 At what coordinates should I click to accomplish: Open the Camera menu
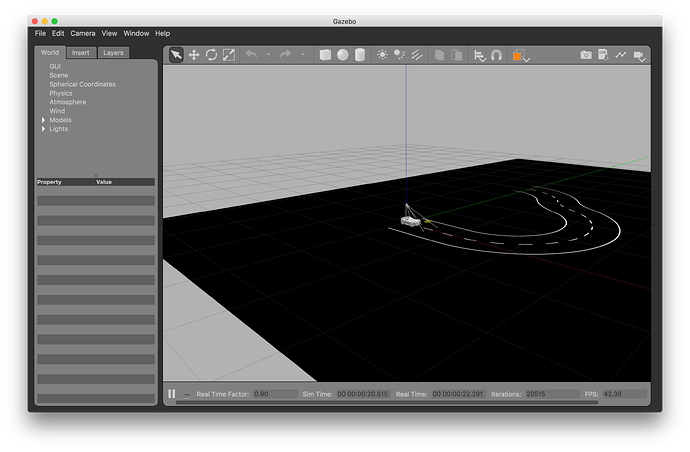[x=83, y=33]
